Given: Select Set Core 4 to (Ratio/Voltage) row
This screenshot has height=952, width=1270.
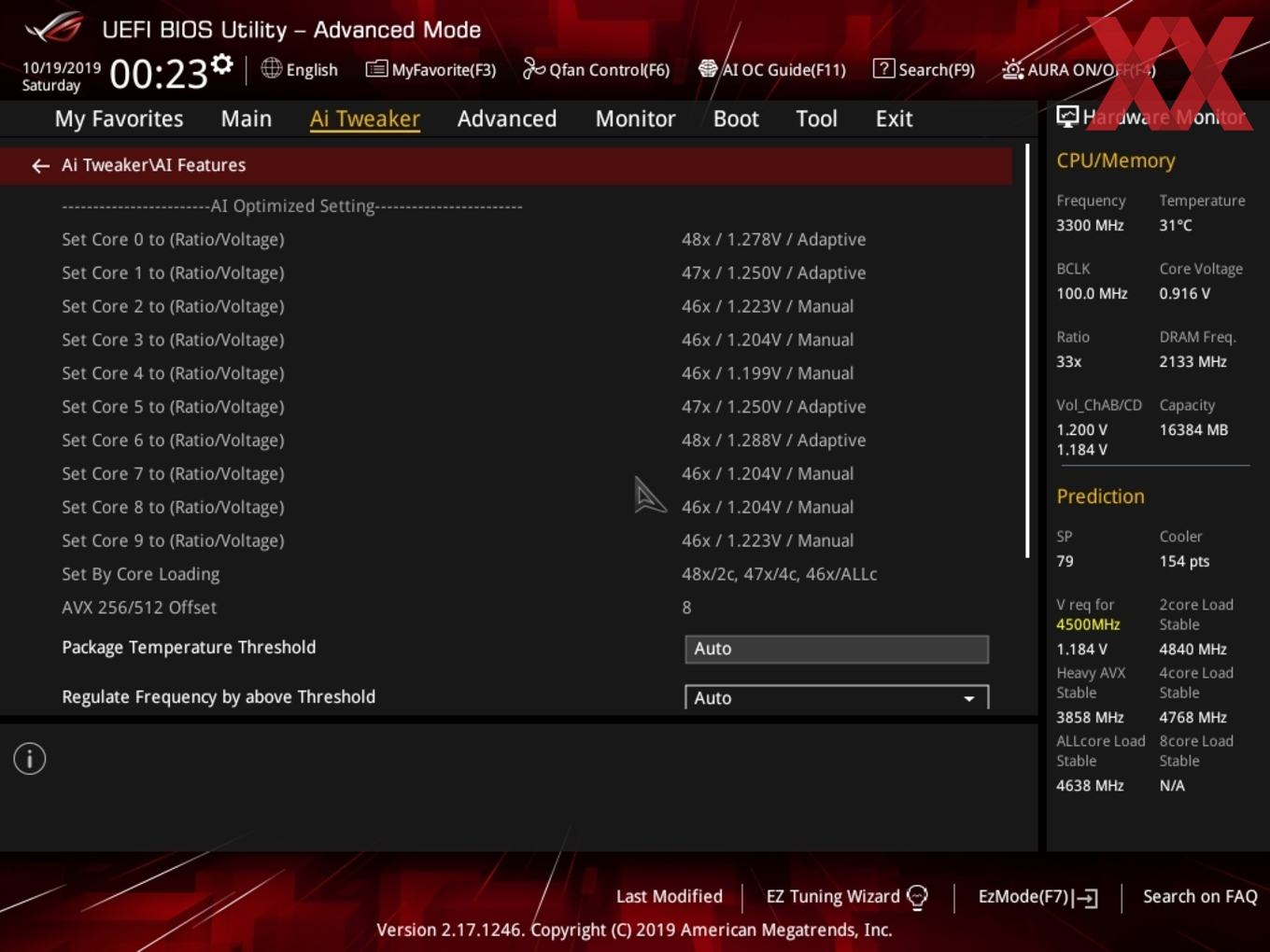Looking at the screenshot, I should [x=504, y=373].
